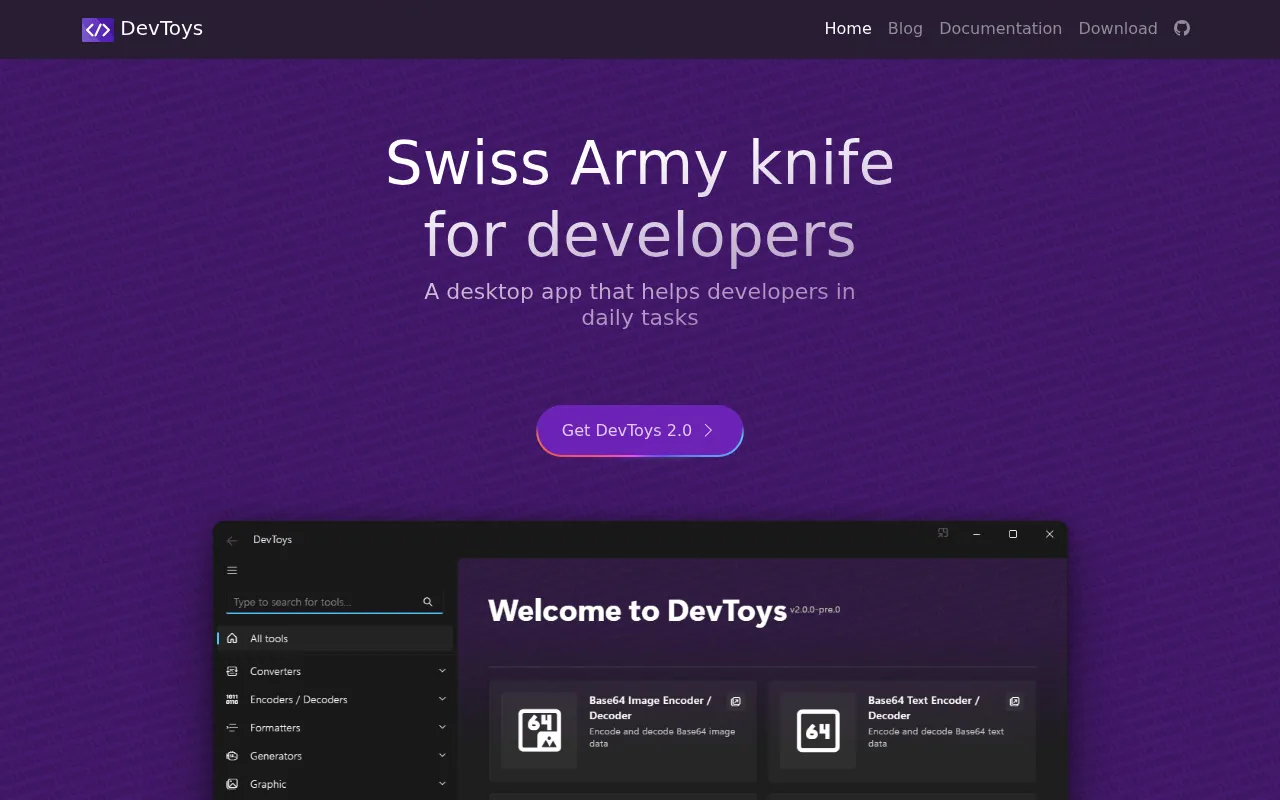
Task: Click the Get DevToys 2.0 button
Action: coord(640,430)
